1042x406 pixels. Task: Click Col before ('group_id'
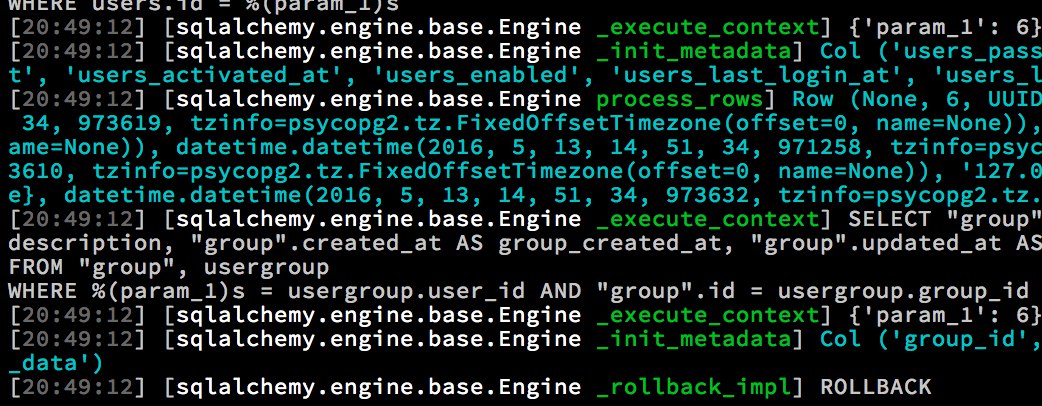coord(840,339)
